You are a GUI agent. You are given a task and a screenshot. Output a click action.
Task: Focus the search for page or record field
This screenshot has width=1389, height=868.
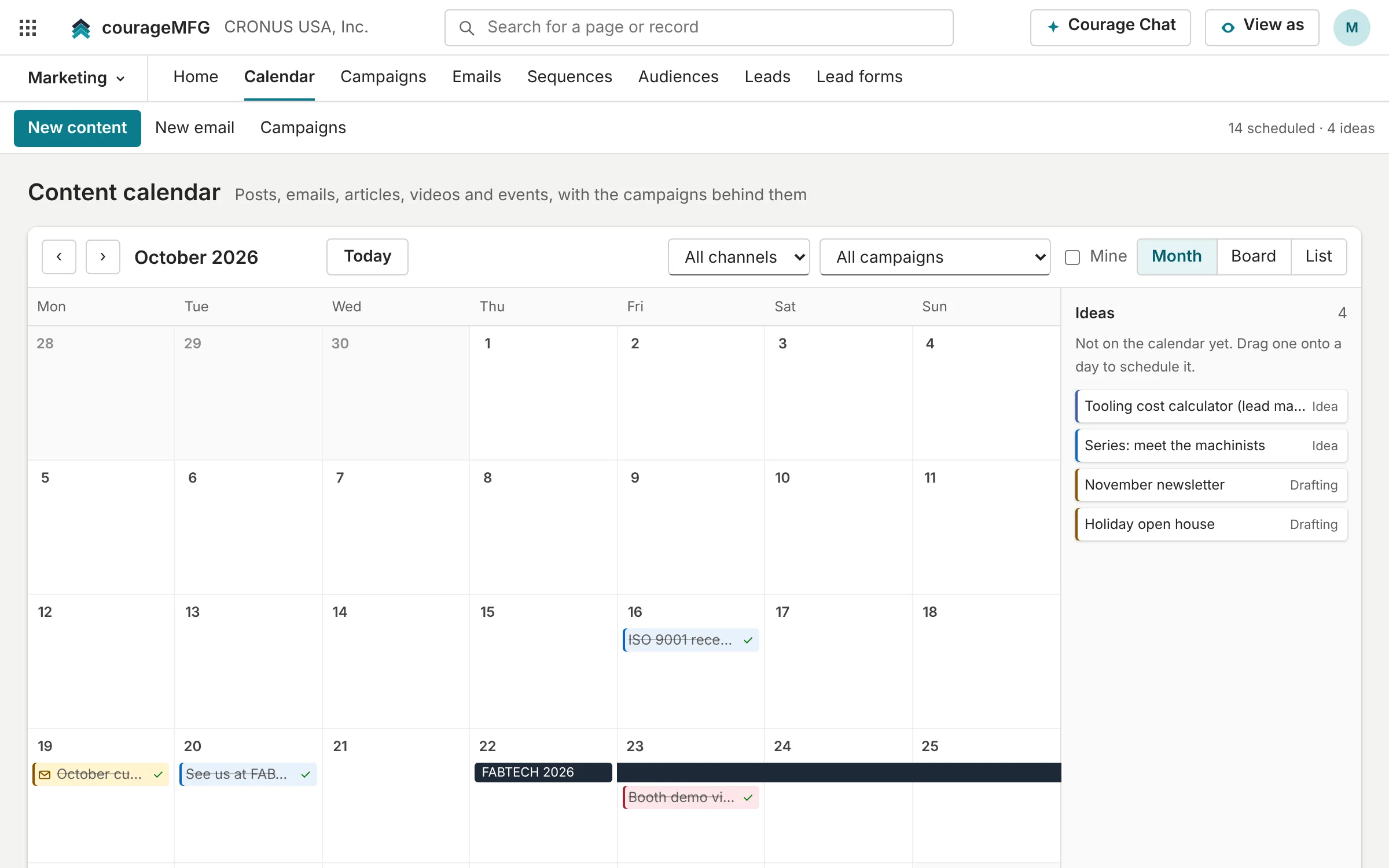click(x=699, y=27)
